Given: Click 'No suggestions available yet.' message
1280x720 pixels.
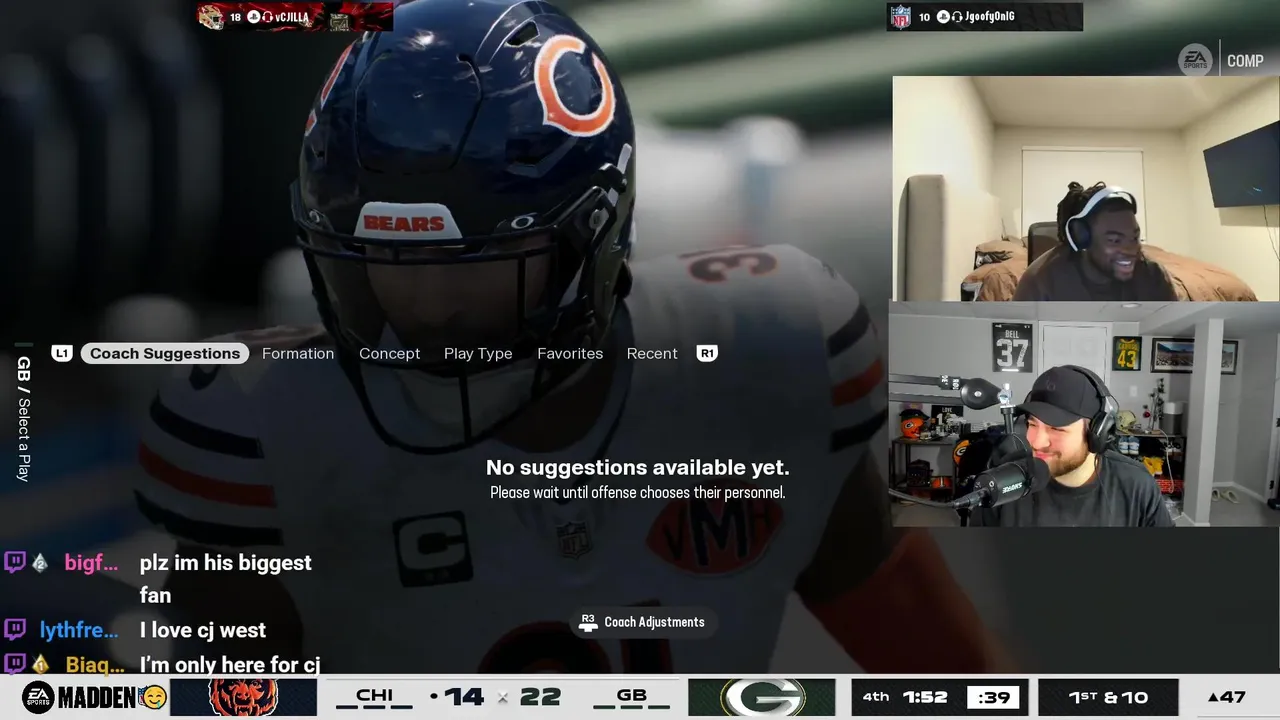Looking at the screenshot, I should click(x=638, y=467).
